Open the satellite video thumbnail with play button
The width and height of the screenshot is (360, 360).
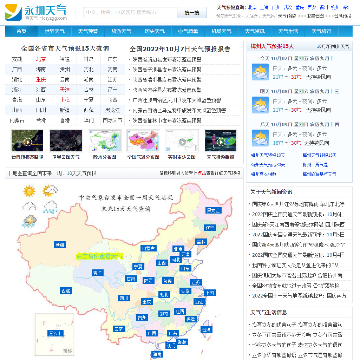pos(27,141)
